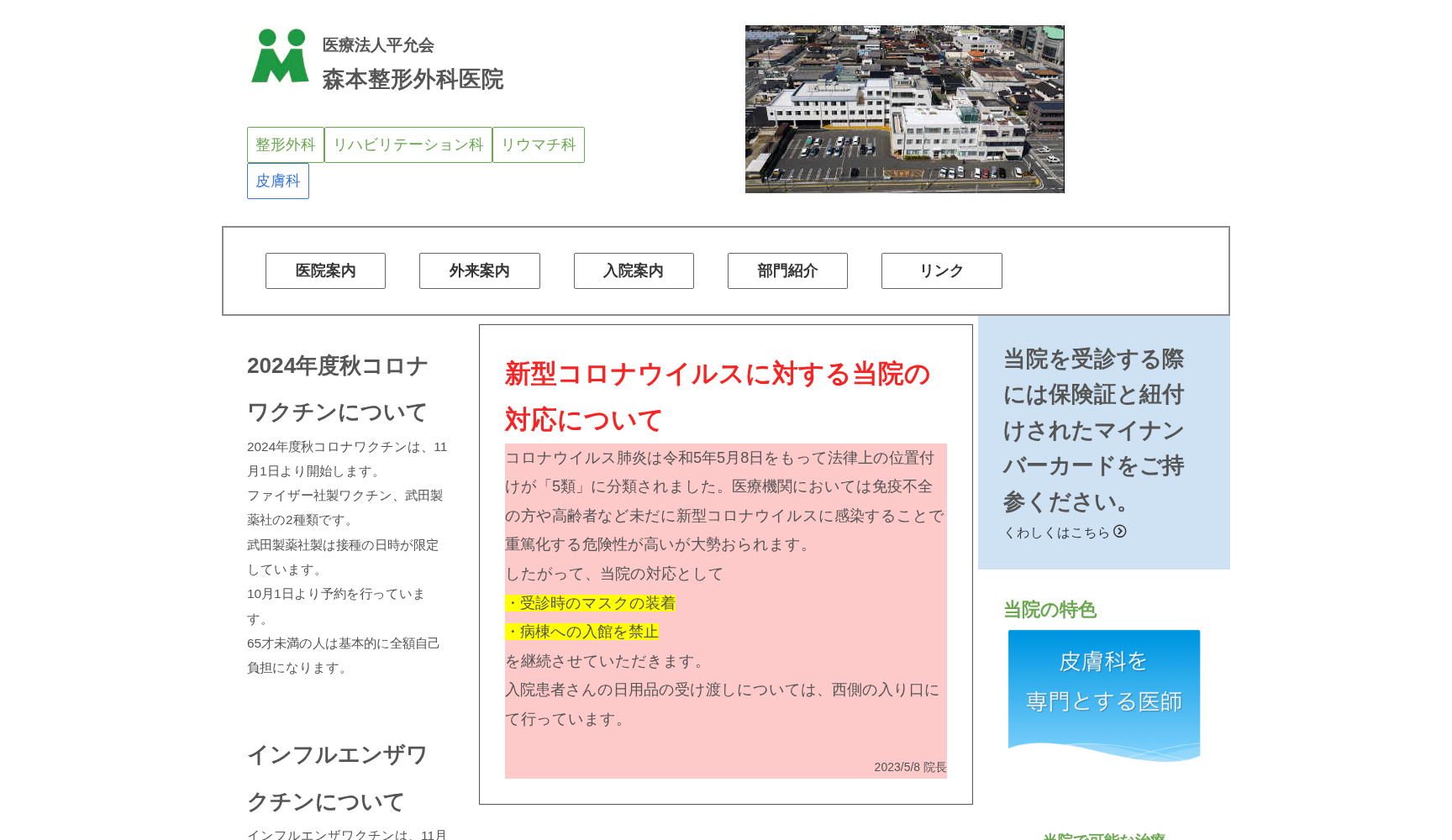Screen dimensions: 1452x840
Task: Click the clinic name 森本整形外科医院
Action: (412, 80)
